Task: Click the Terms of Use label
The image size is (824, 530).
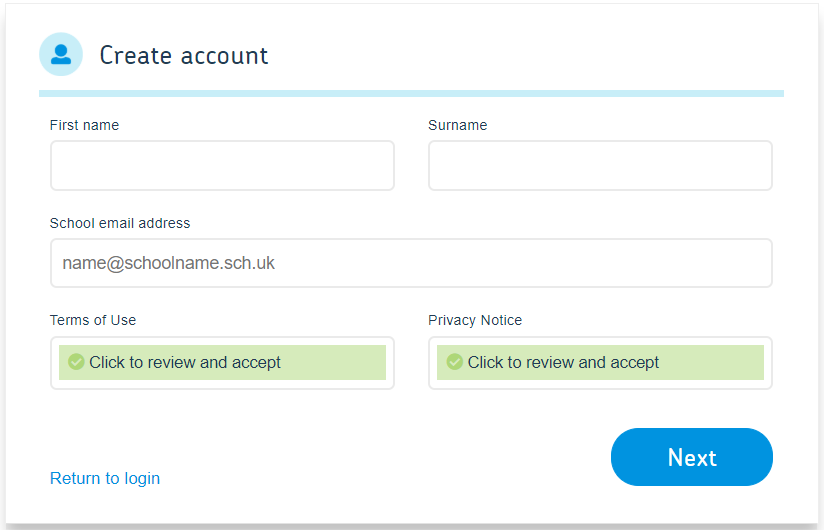Action: (93, 320)
